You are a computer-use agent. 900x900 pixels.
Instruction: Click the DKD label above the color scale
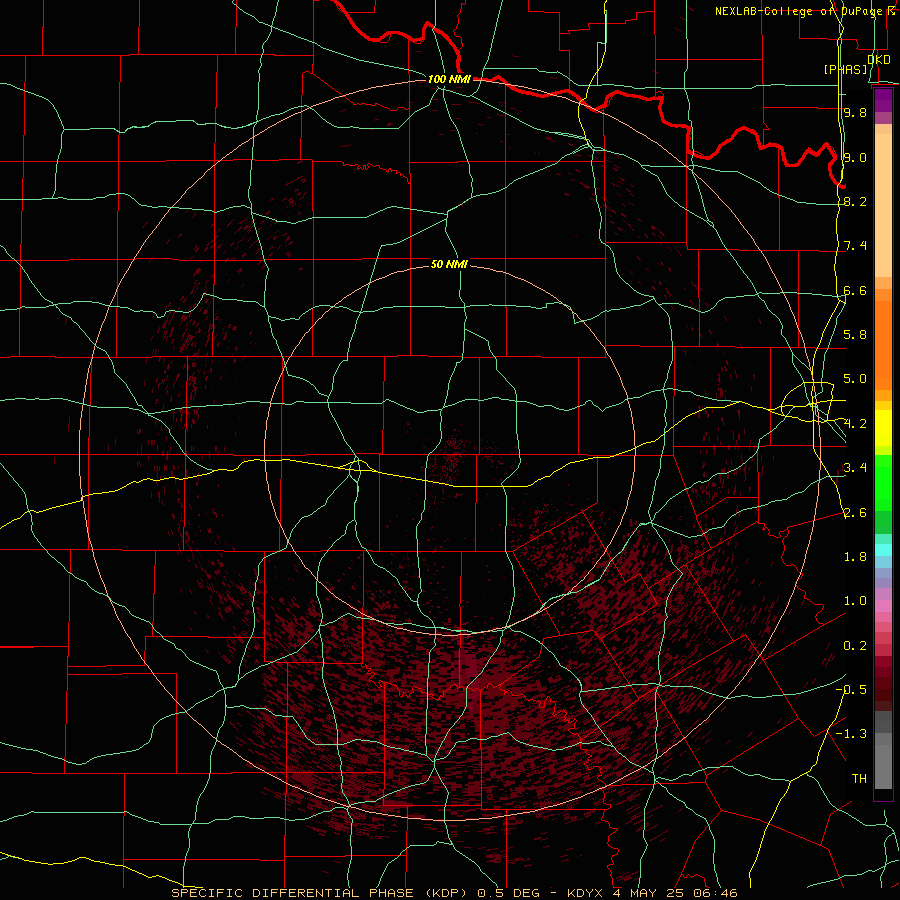click(x=879, y=60)
